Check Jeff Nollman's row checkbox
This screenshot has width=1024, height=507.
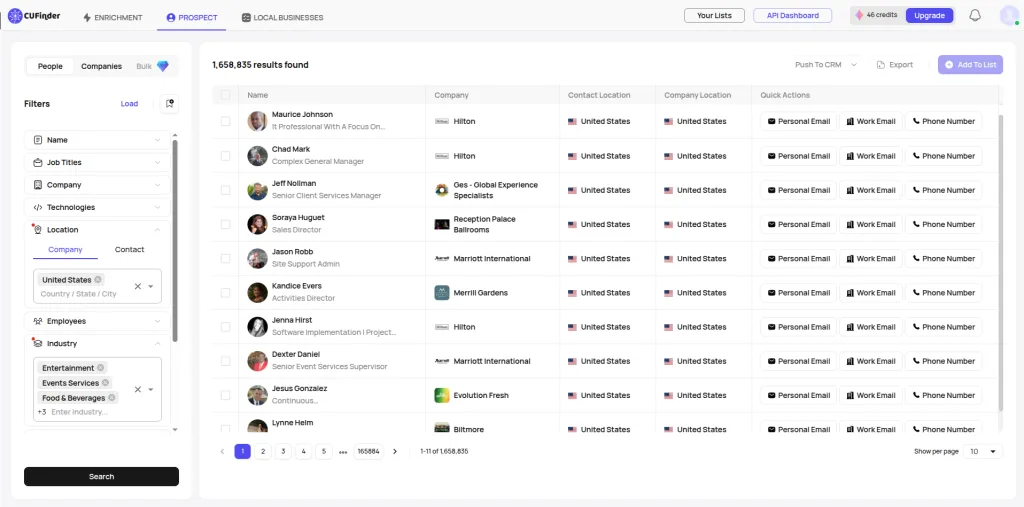click(225, 190)
